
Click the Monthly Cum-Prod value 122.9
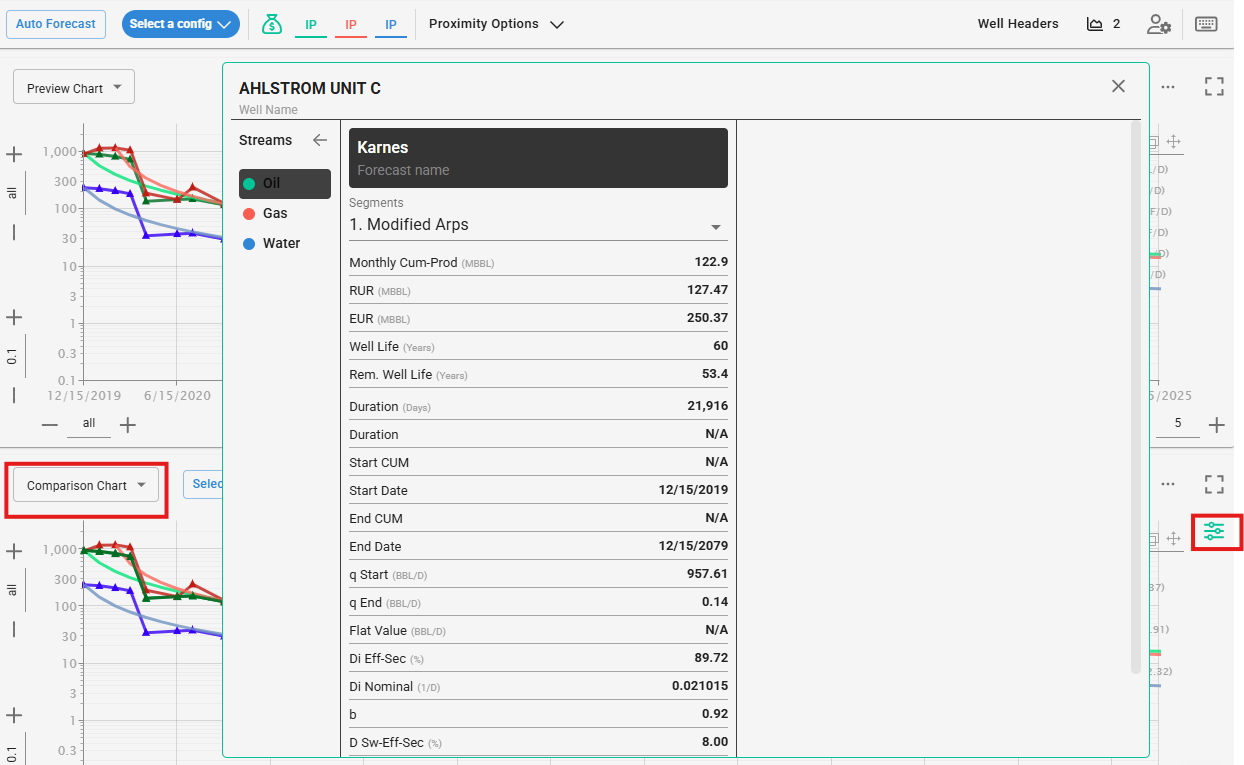[x=711, y=262]
